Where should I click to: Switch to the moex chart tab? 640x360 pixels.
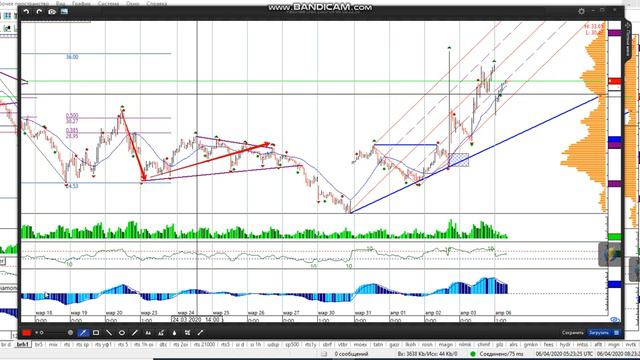point(360,344)
